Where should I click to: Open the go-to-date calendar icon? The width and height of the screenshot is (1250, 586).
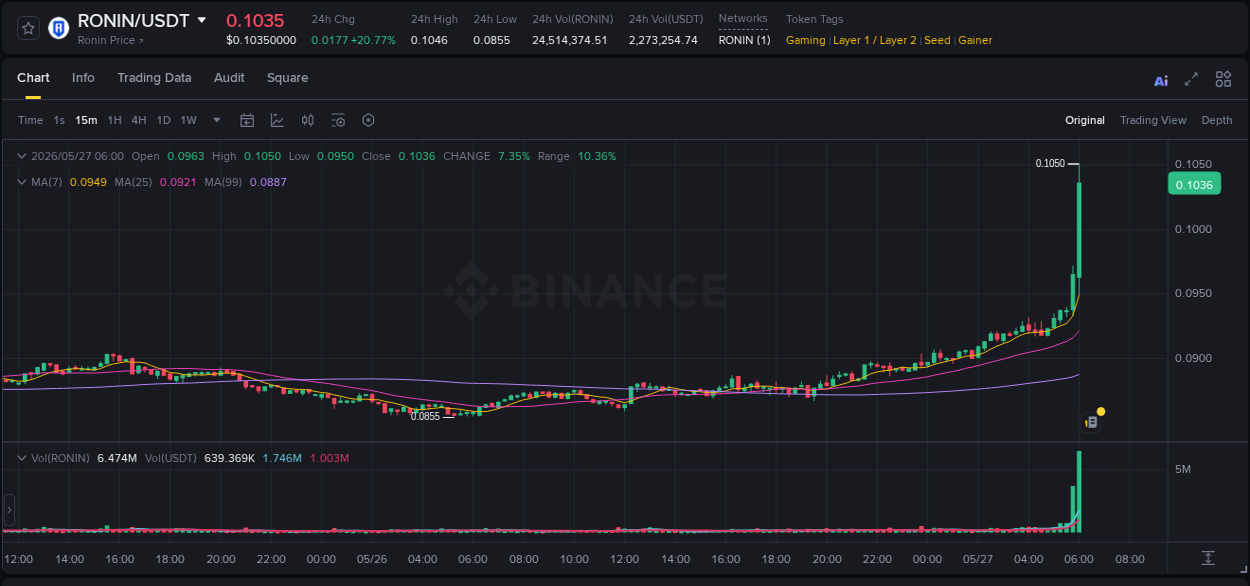[x=247, y=120]
